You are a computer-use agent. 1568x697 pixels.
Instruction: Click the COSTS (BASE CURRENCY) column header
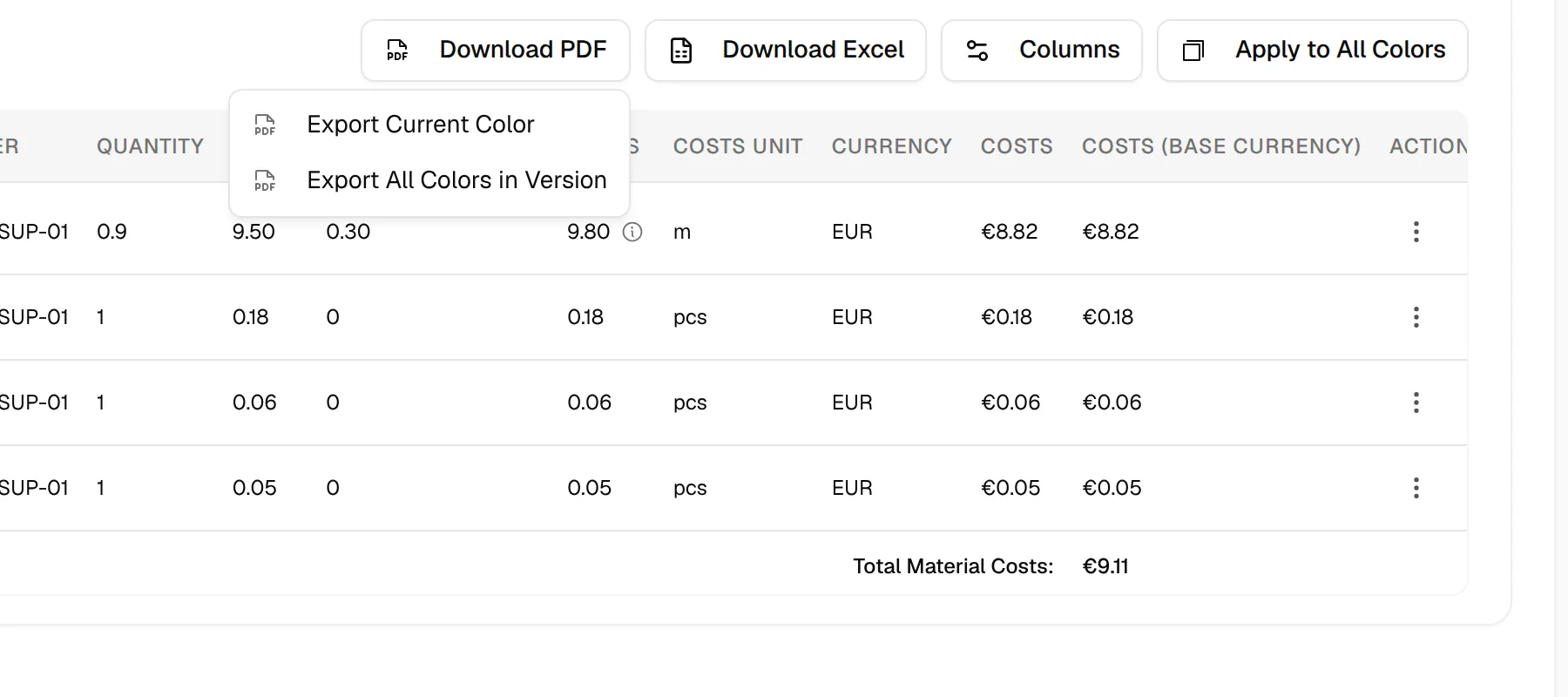click(1221, 146)
